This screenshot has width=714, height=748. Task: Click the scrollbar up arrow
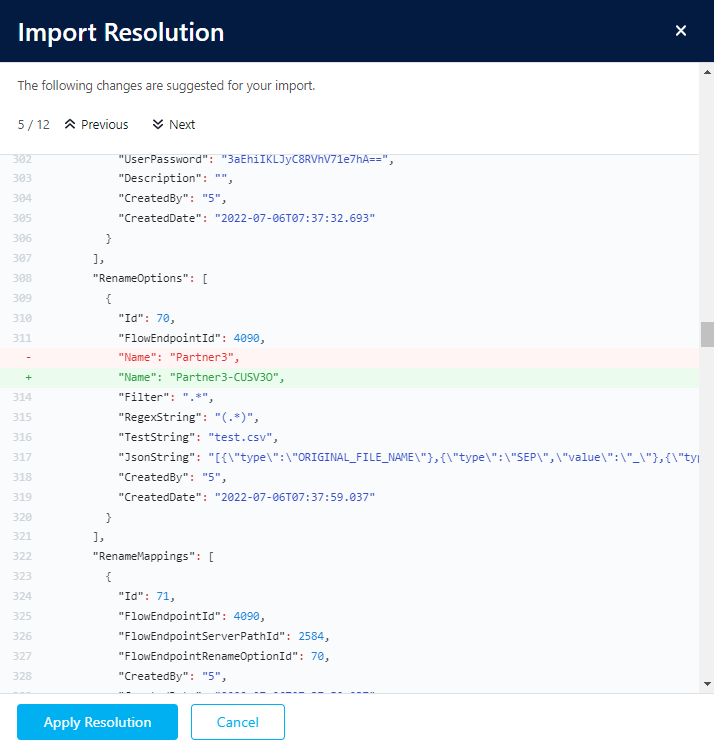click(x=707, y=161)
